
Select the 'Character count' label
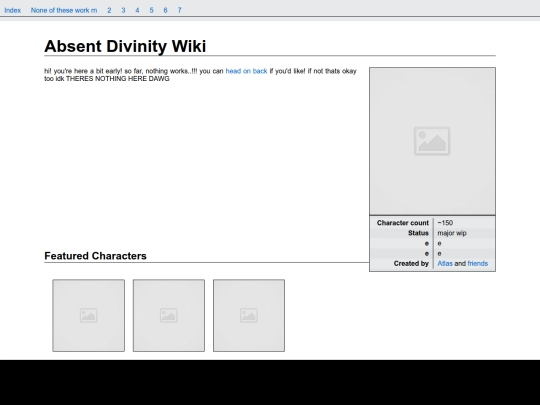point(403,223)
